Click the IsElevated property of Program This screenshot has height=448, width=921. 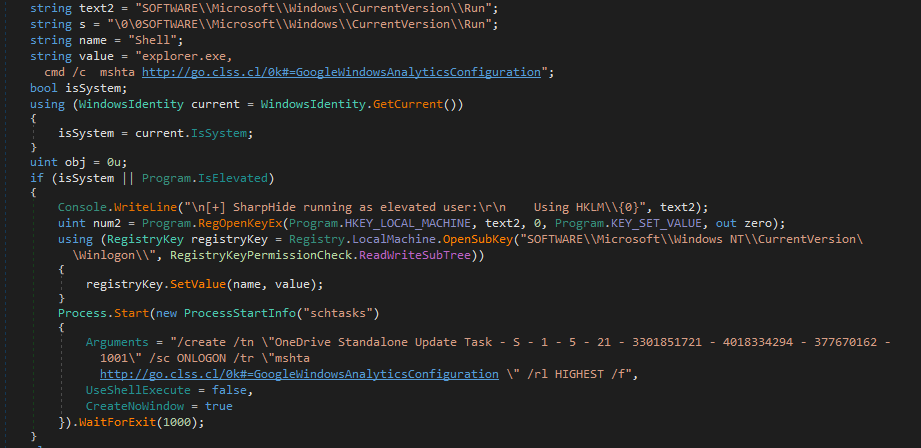pyautogui.click(x=233, y=178)
